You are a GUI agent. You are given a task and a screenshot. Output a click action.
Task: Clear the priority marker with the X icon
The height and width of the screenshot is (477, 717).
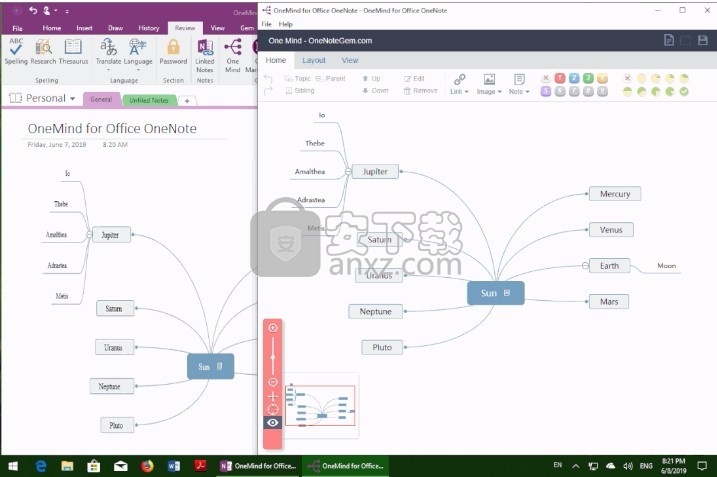[x=546, y=78]
